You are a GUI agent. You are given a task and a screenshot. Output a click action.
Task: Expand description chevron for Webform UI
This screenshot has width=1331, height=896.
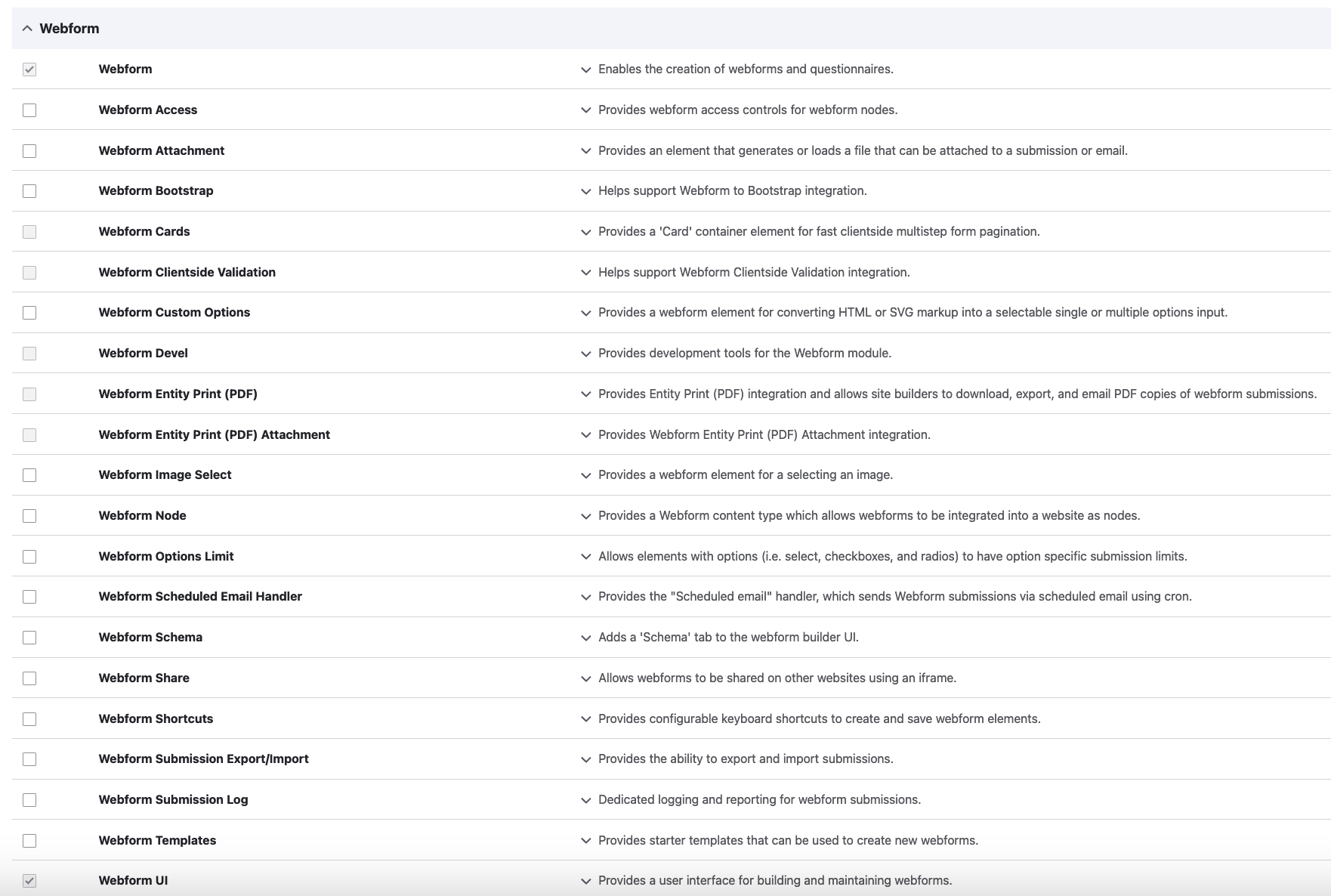point(585,881)
